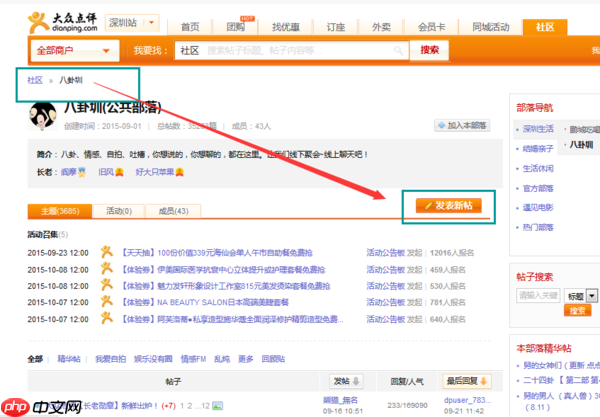
Task: Click activity icon on NA BEAUTY SALON row
Action: pos(106,301)
